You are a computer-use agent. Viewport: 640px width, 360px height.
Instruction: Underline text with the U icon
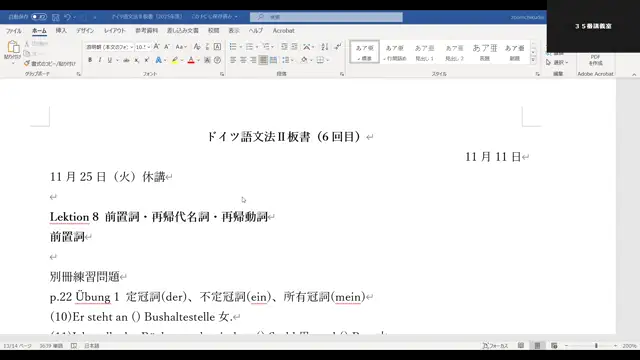pyautogui.click(x=109, y=60)
